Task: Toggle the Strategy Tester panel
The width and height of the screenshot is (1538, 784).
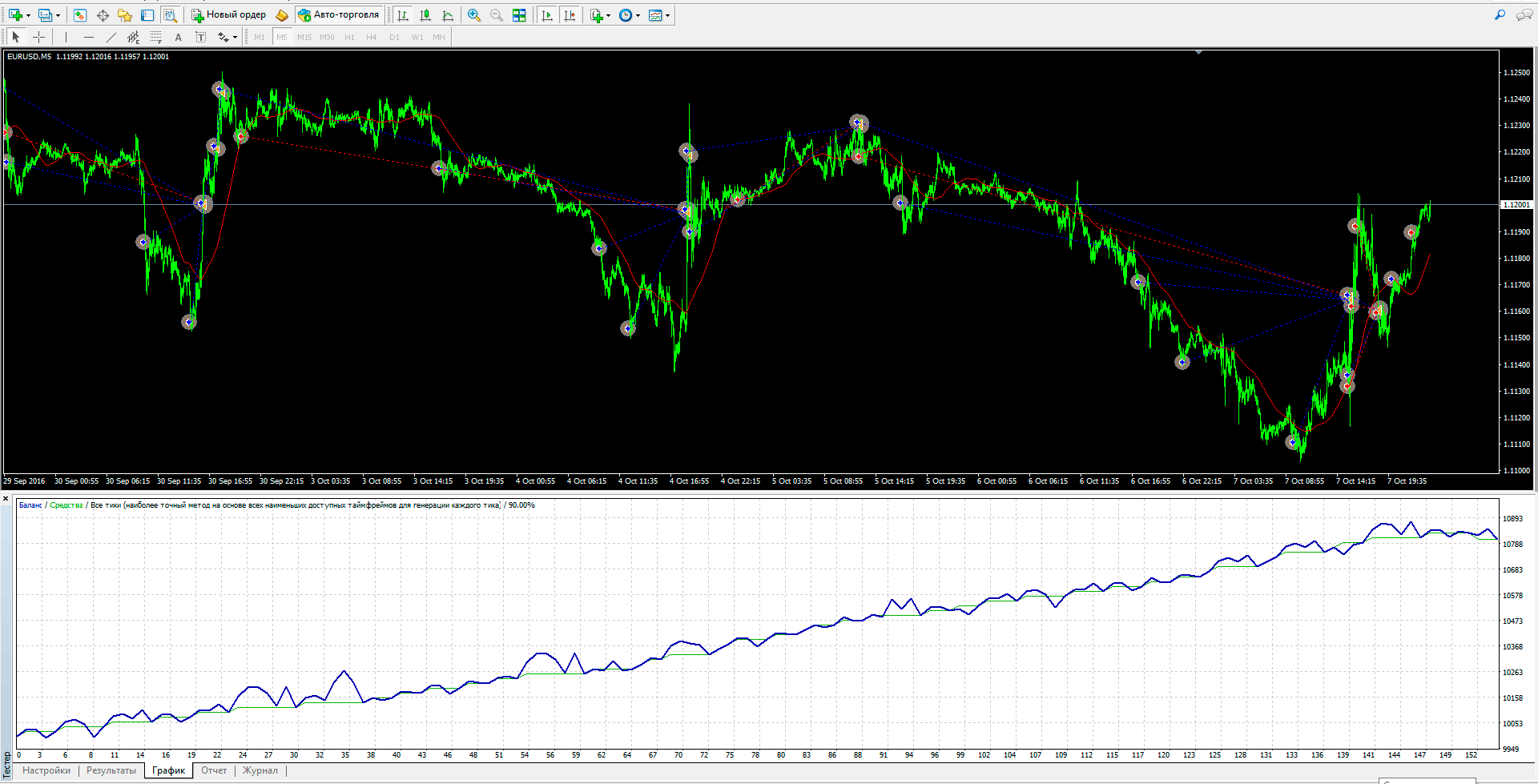Action: pos(170,15)
